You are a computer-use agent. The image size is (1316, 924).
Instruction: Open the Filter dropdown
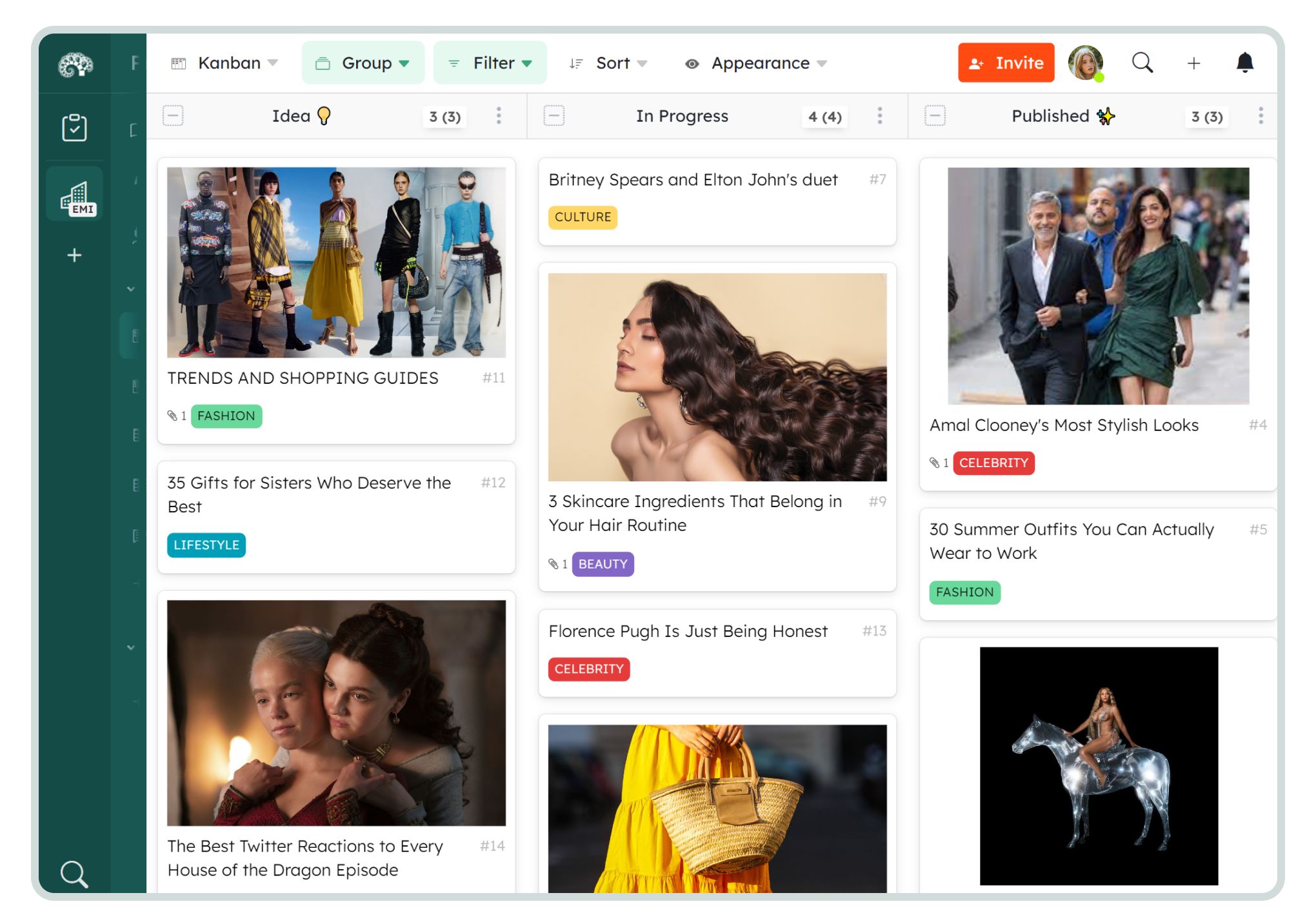(x=490, y=63)
